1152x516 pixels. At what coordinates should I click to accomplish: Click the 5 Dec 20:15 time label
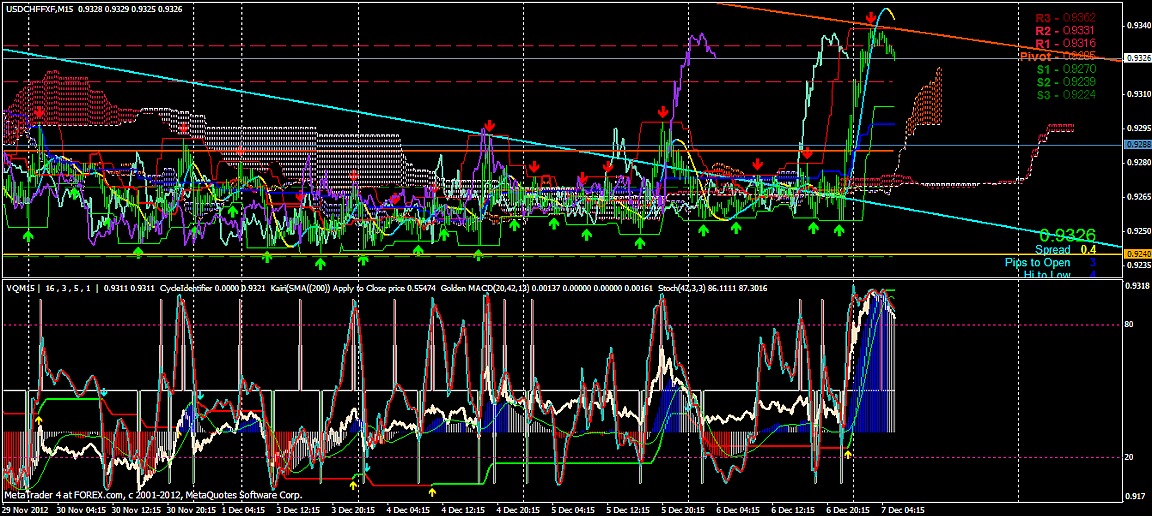click(x=684, y=509)
